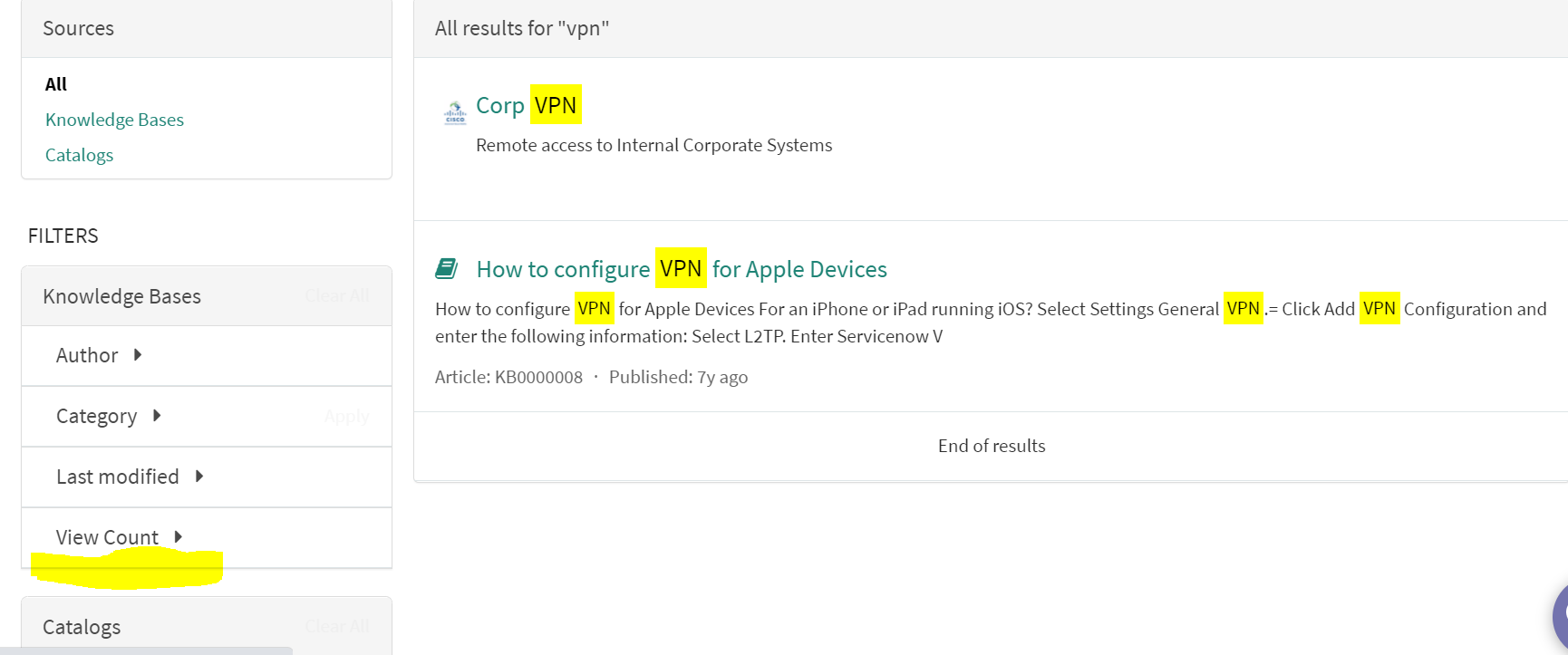Click the knowledge article book icon

coord(447,268)
